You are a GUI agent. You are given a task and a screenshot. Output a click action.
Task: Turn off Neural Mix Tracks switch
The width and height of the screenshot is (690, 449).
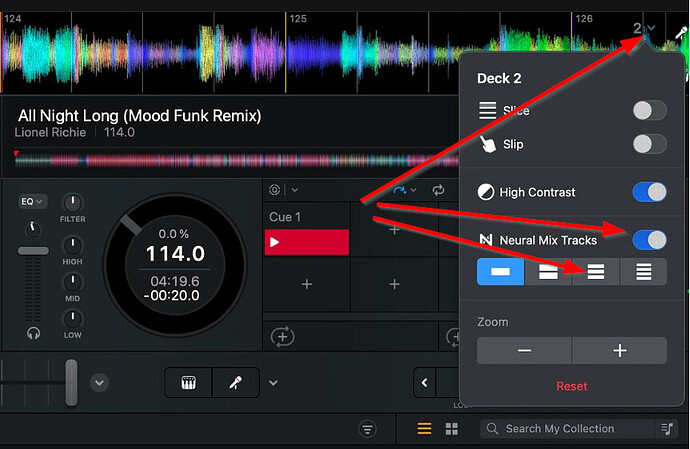click(649, 240)
